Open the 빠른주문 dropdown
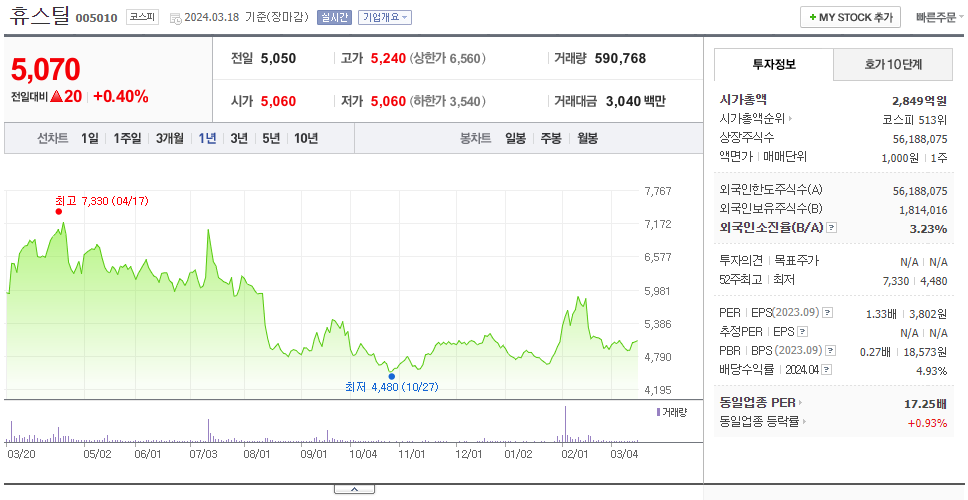 (x=940, y=17)
